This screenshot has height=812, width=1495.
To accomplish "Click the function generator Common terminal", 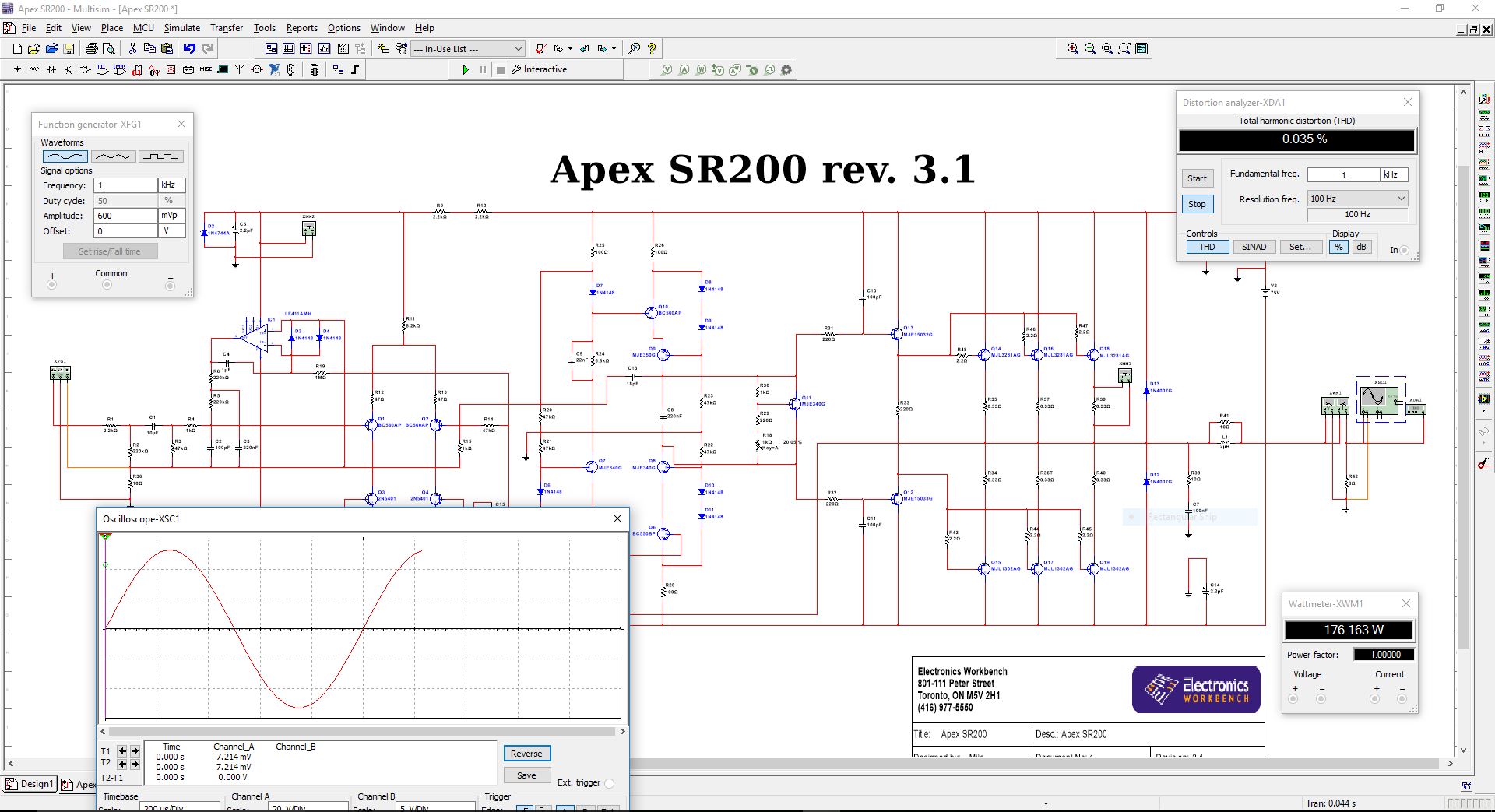I will point(107,285).
